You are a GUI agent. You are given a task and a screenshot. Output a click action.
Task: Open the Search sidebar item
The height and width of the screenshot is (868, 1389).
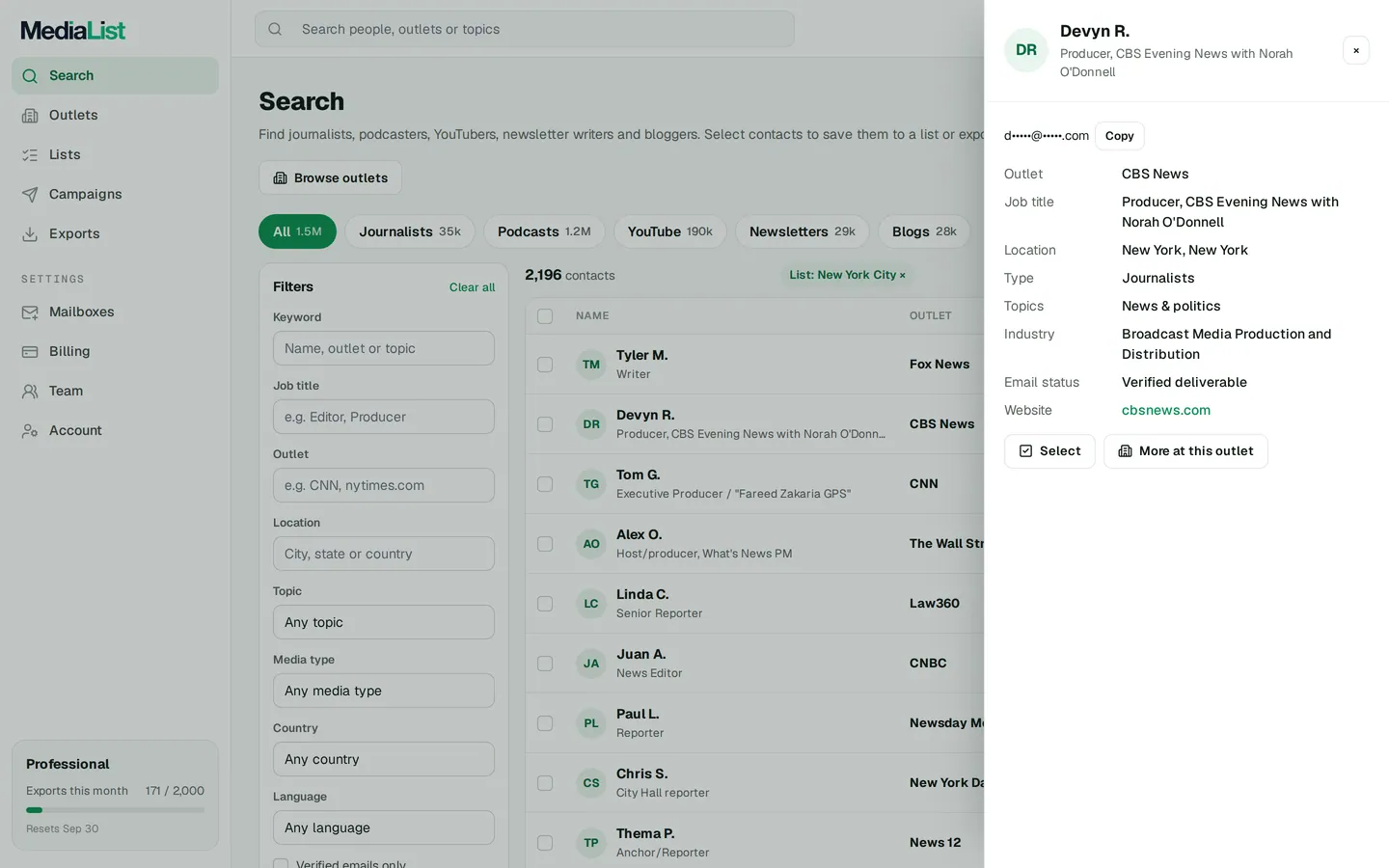pyautogui.click(x=115, y=75)
